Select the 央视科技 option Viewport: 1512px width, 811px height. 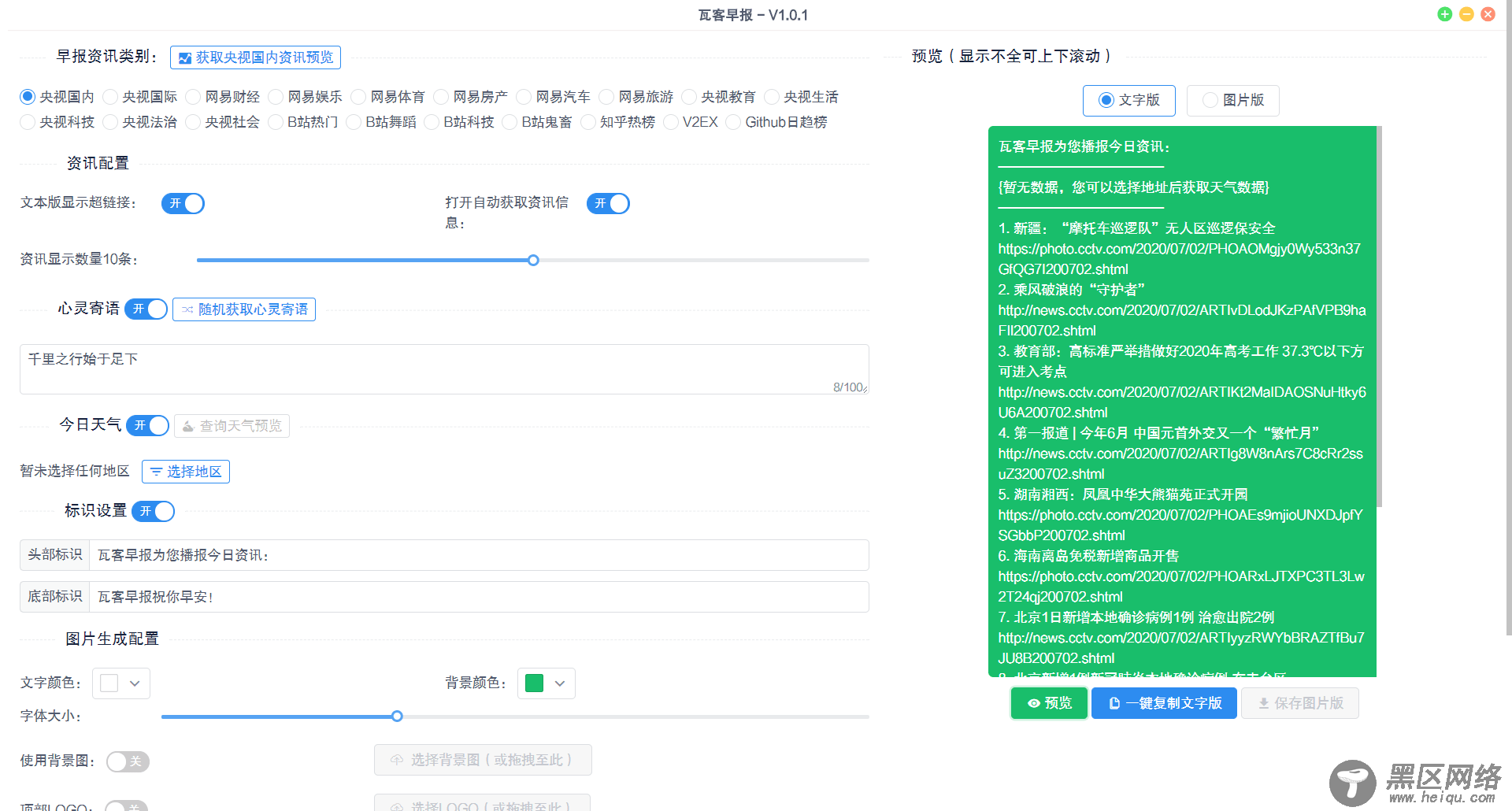[57, 122]
